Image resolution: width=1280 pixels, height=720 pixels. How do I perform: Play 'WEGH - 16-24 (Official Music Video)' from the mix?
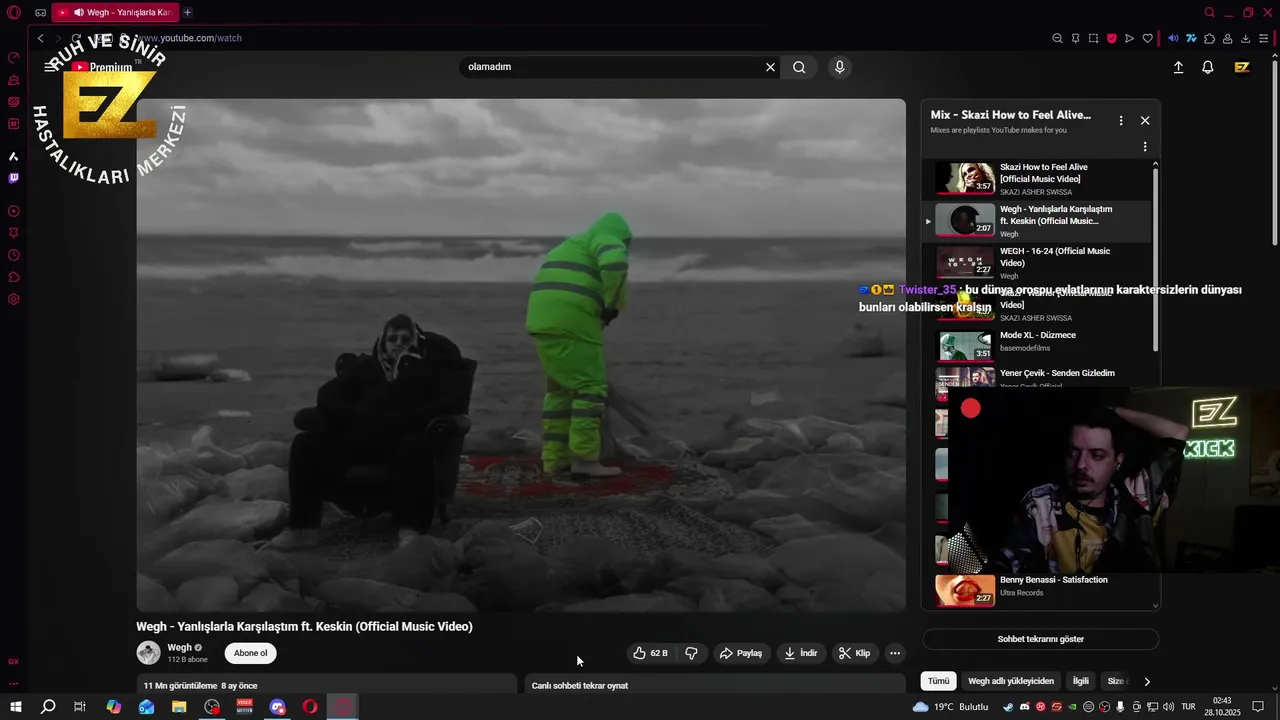(1036, 263)
